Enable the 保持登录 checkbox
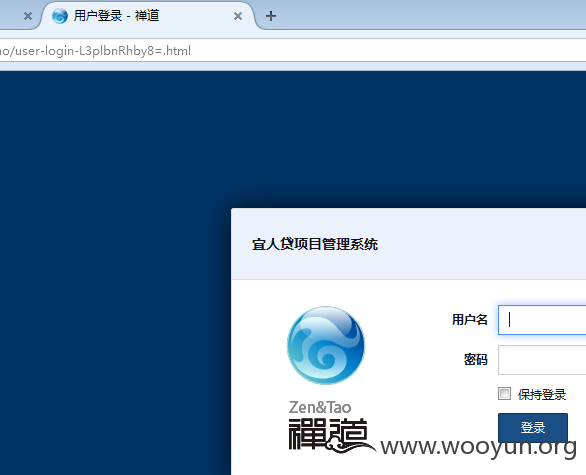The image size is (586, 475). pyautogui.click(x=504, y=394)
